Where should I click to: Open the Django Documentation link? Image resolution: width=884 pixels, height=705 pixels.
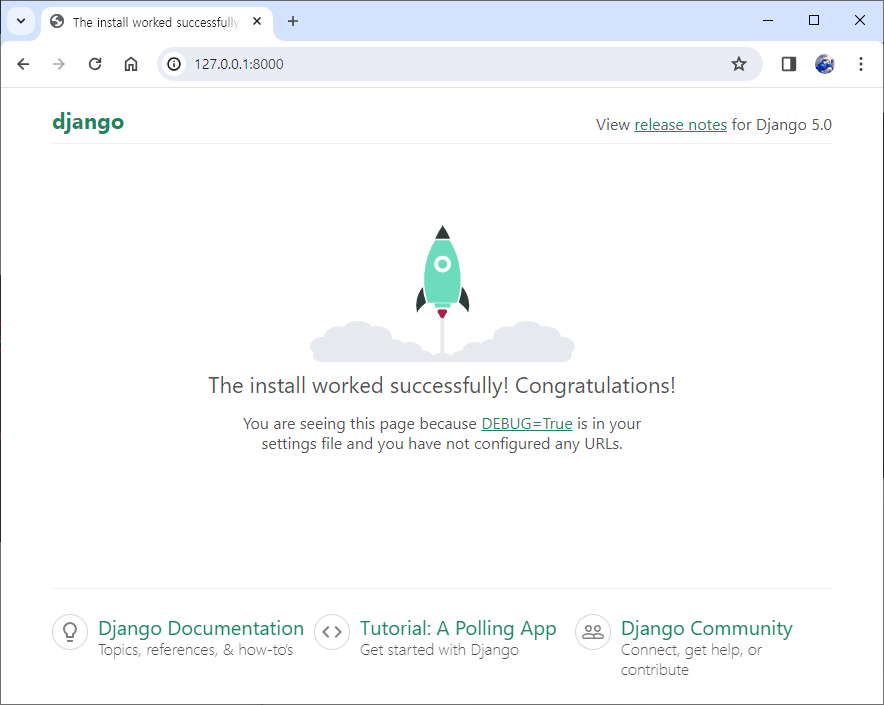[x=201, y=628]
